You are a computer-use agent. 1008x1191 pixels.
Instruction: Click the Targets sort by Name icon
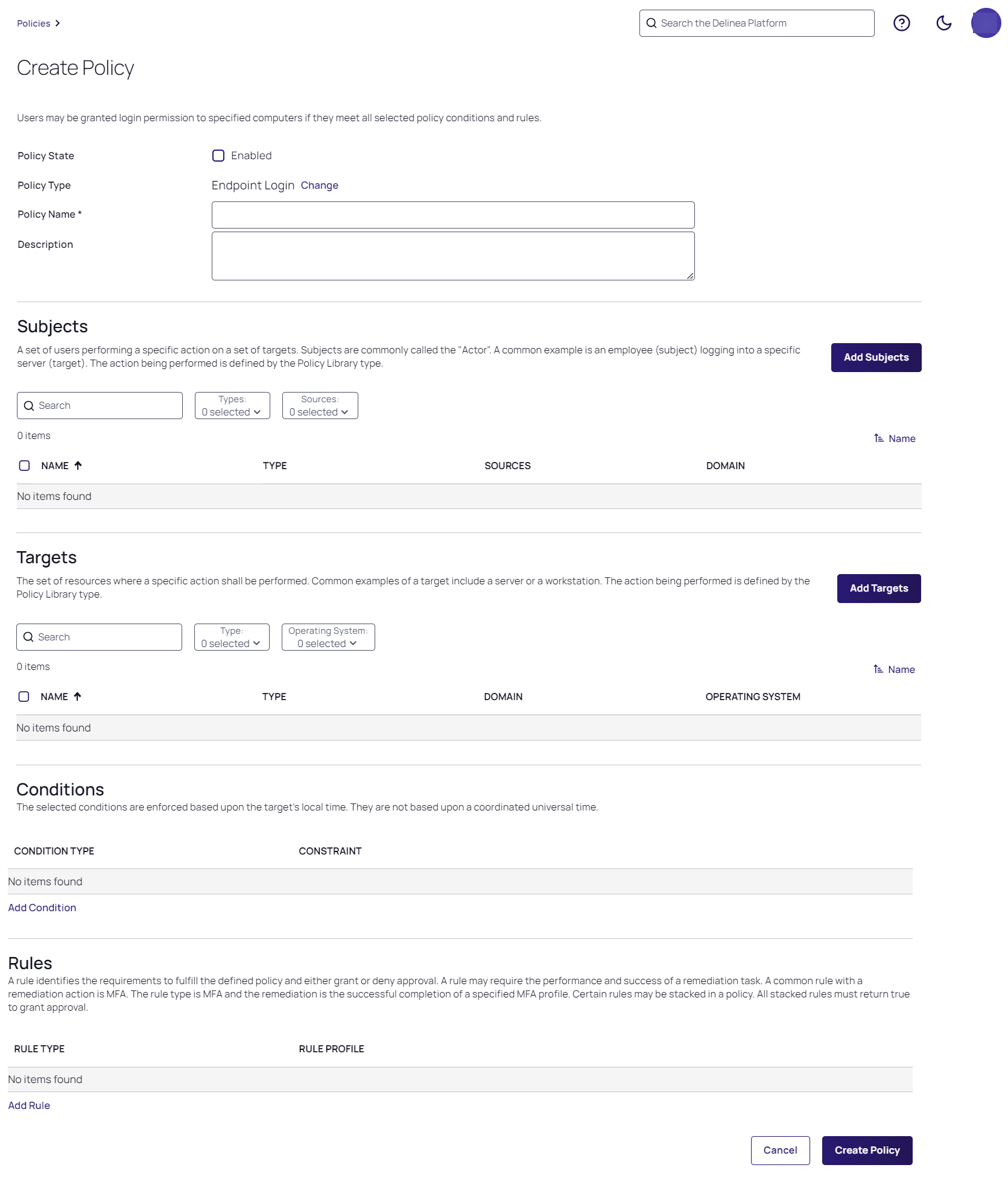click(x=878, y=669)
